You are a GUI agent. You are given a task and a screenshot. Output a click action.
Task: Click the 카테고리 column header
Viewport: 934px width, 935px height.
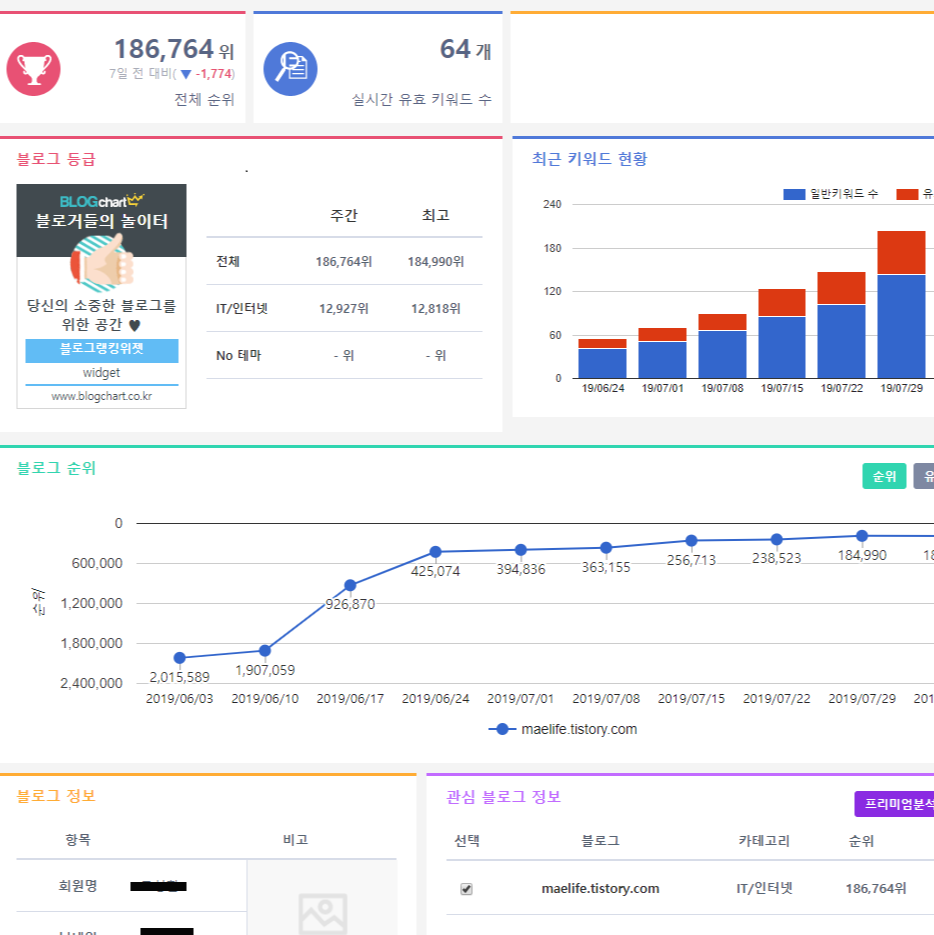(x=764, y=841)
